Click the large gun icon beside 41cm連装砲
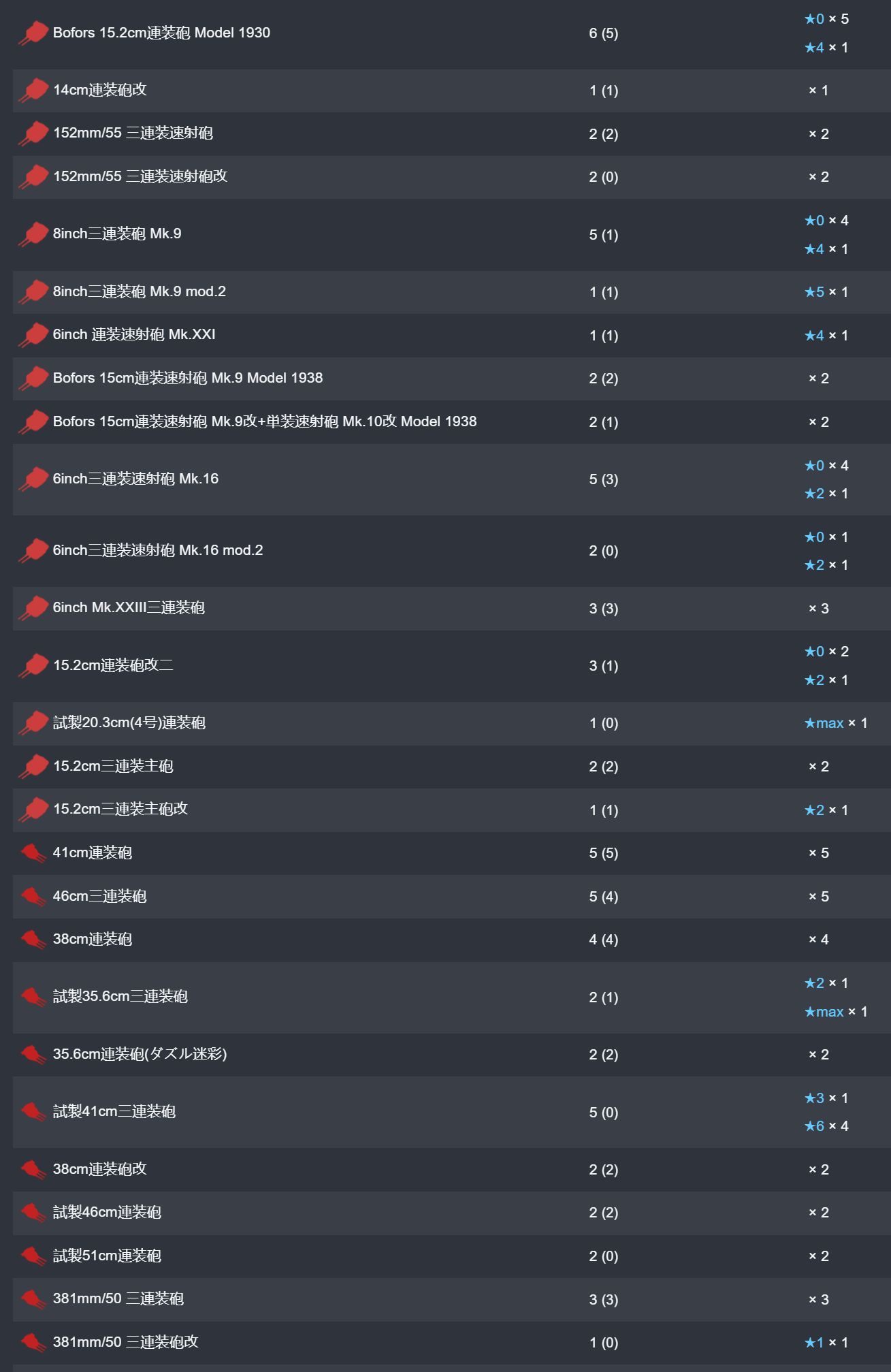 tap(33, 853)
